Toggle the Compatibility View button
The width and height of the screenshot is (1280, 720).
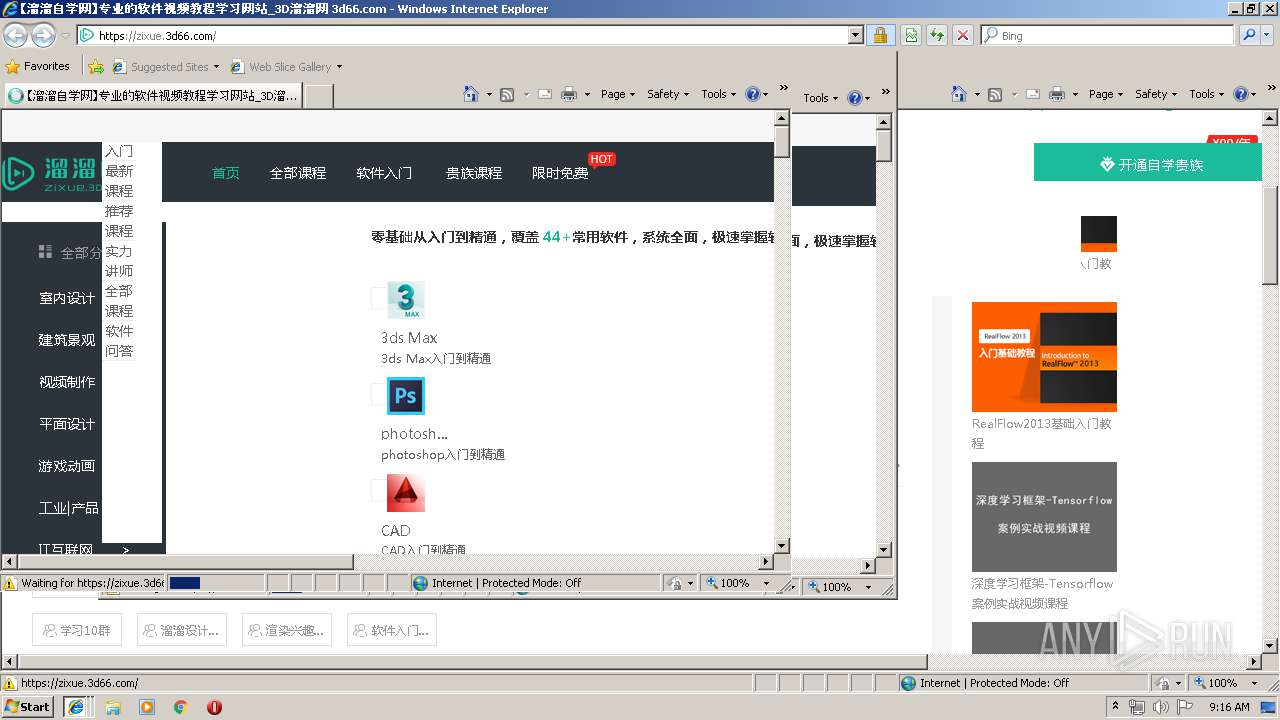click(911, 35)
